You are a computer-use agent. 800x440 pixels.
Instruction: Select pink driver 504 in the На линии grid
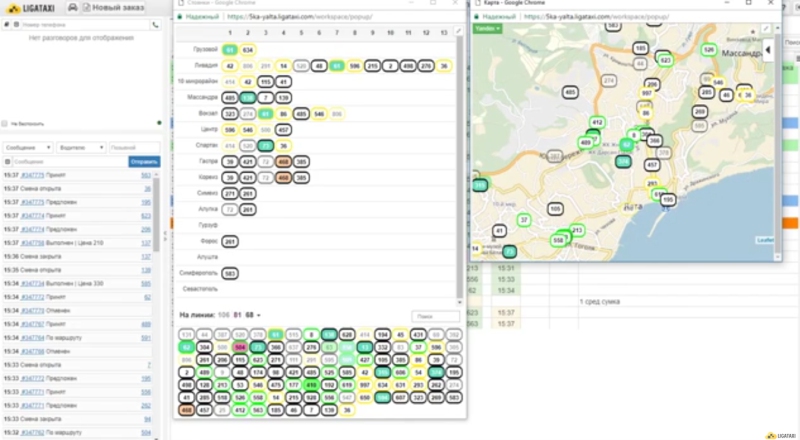pos(240,347)
